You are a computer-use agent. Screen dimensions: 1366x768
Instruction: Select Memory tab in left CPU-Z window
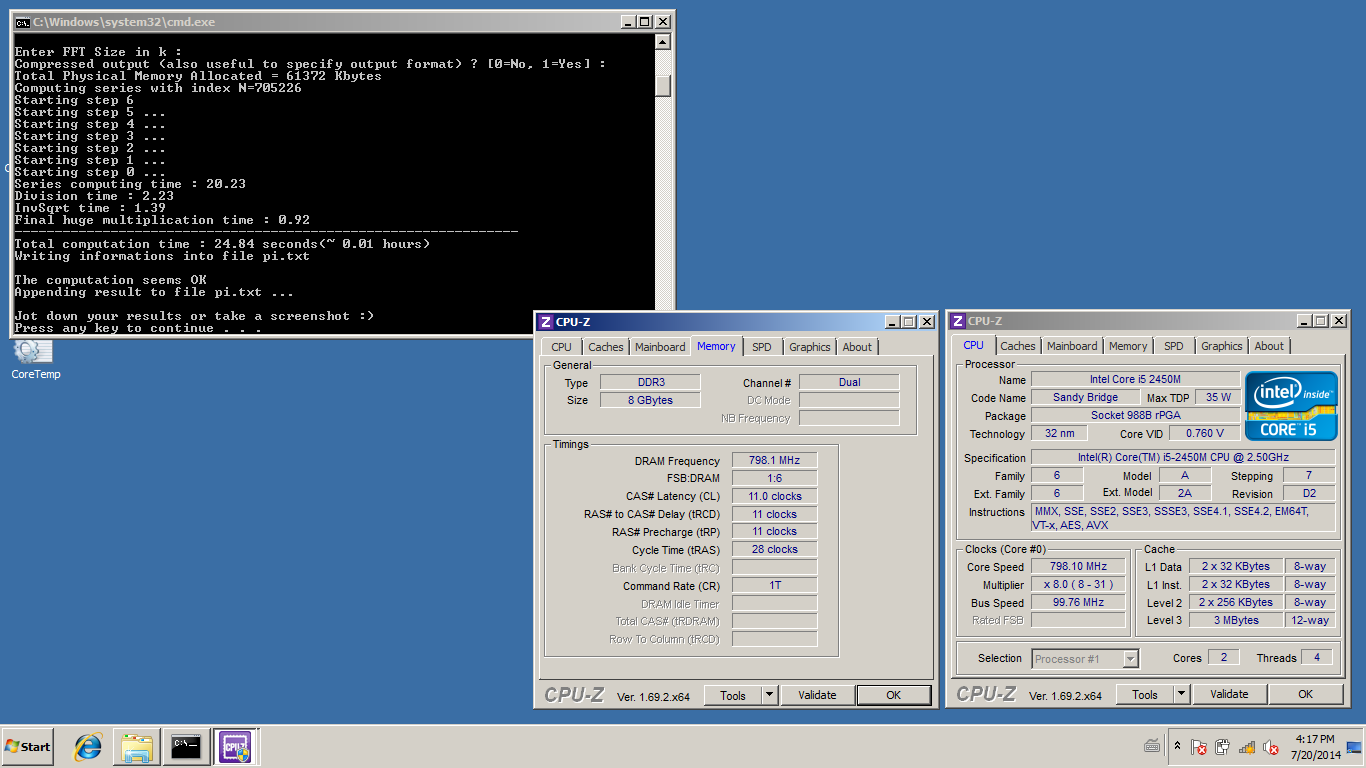click(x=716, y=346)
